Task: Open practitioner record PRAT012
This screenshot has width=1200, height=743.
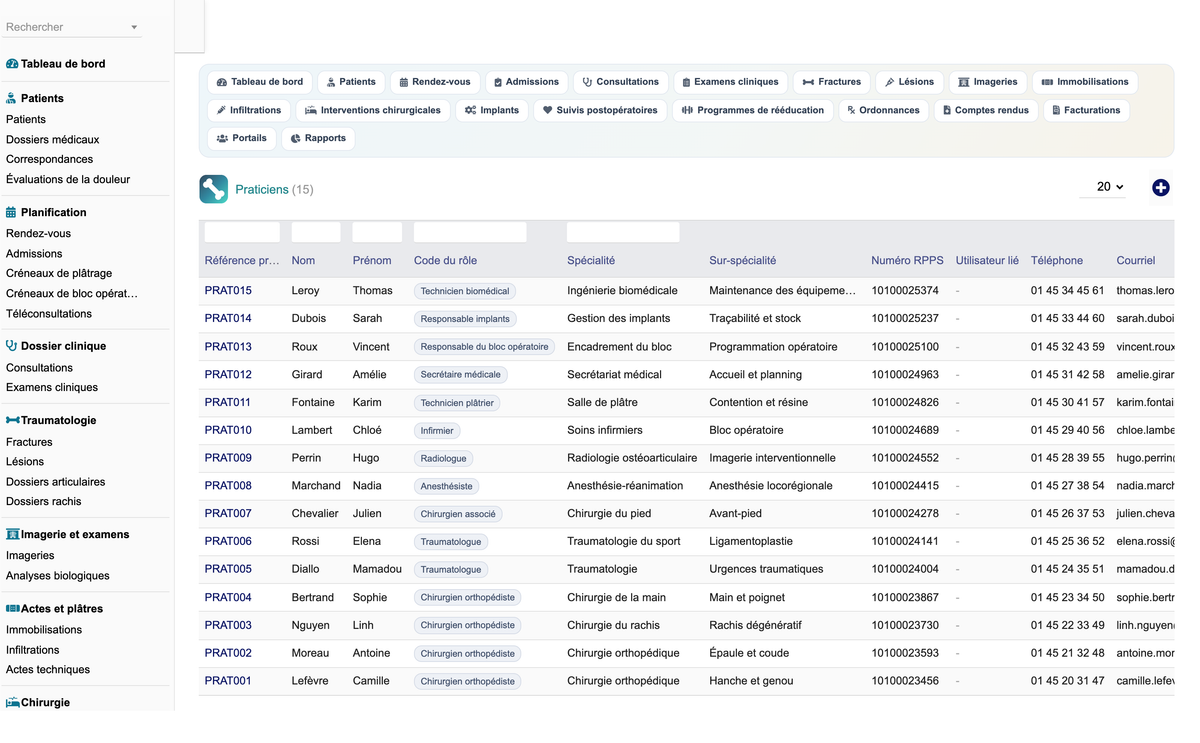Action: pyautogui.click(x=228, y=374)
